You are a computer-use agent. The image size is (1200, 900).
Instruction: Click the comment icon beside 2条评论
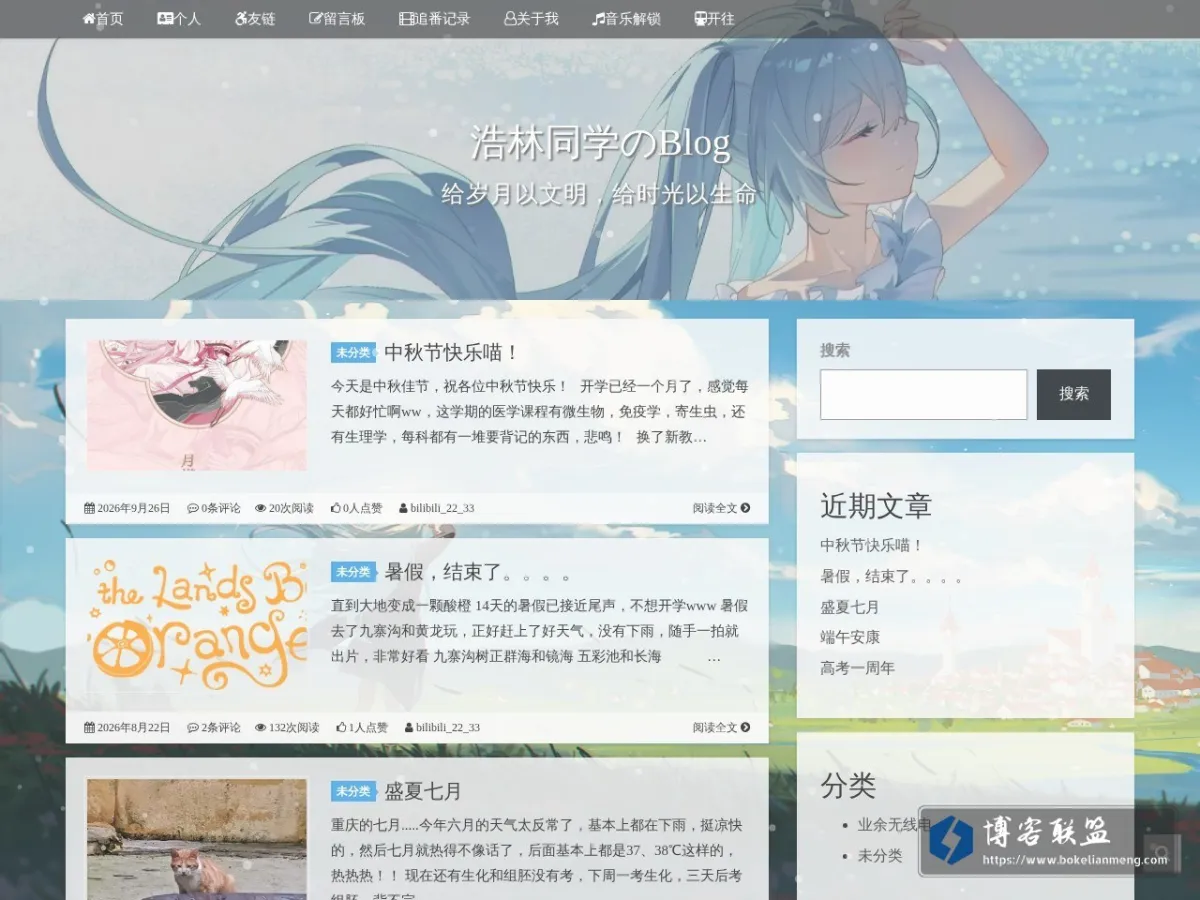pos(193,727)
